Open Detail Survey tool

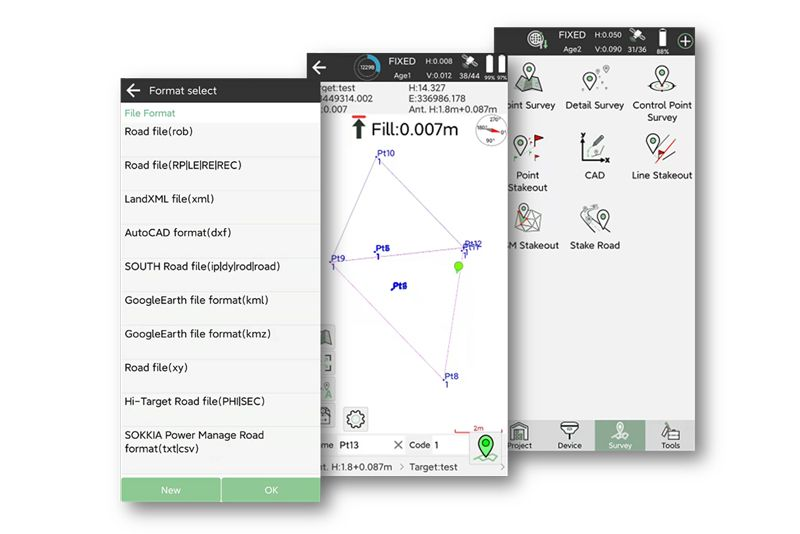(x=594, y=87)
